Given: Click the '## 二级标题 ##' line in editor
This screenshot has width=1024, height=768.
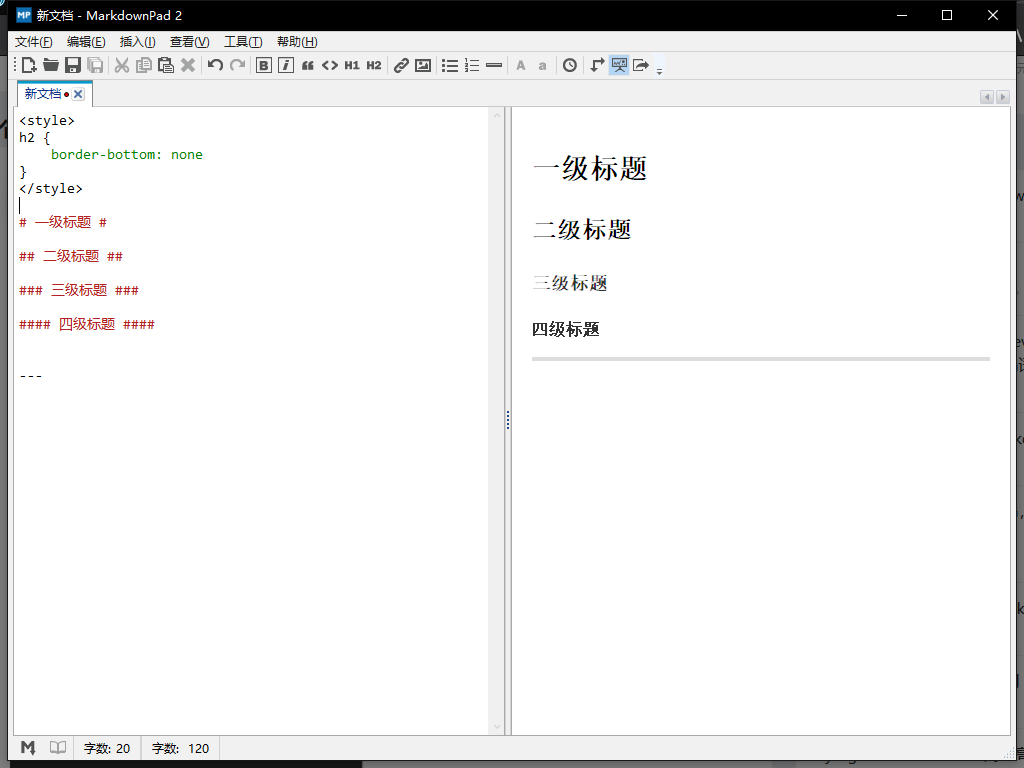Looking at the screenshot, I should click(x=71, y=256).
